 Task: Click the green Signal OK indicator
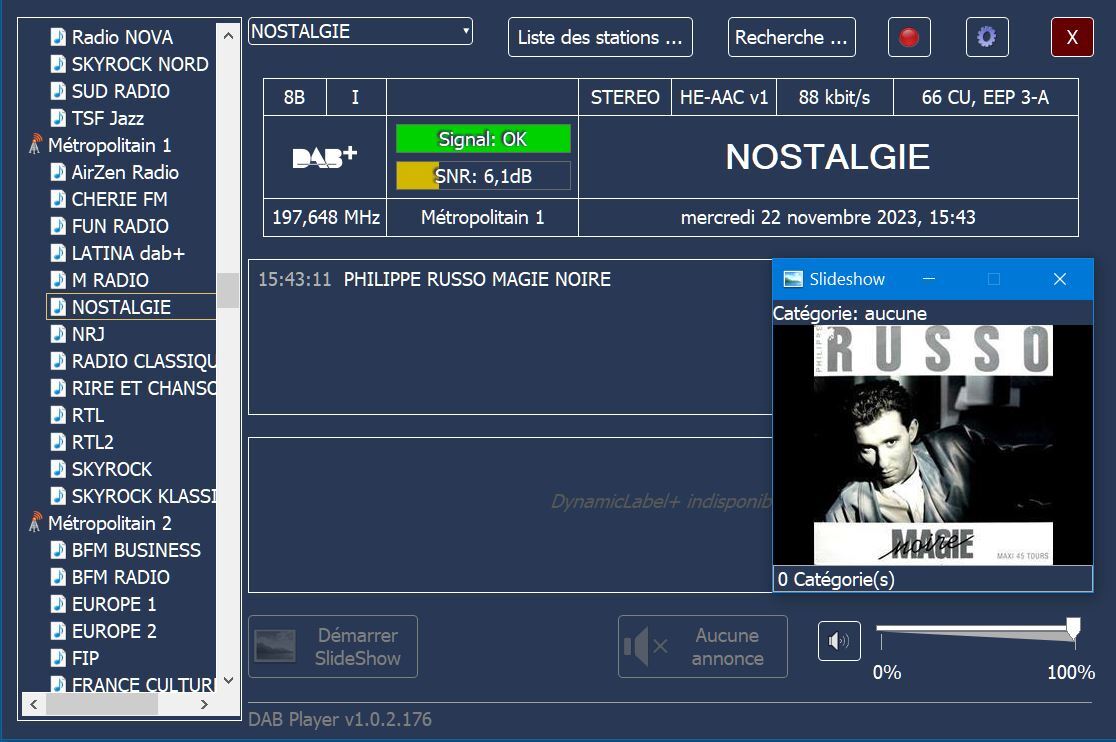coord(483,139)
